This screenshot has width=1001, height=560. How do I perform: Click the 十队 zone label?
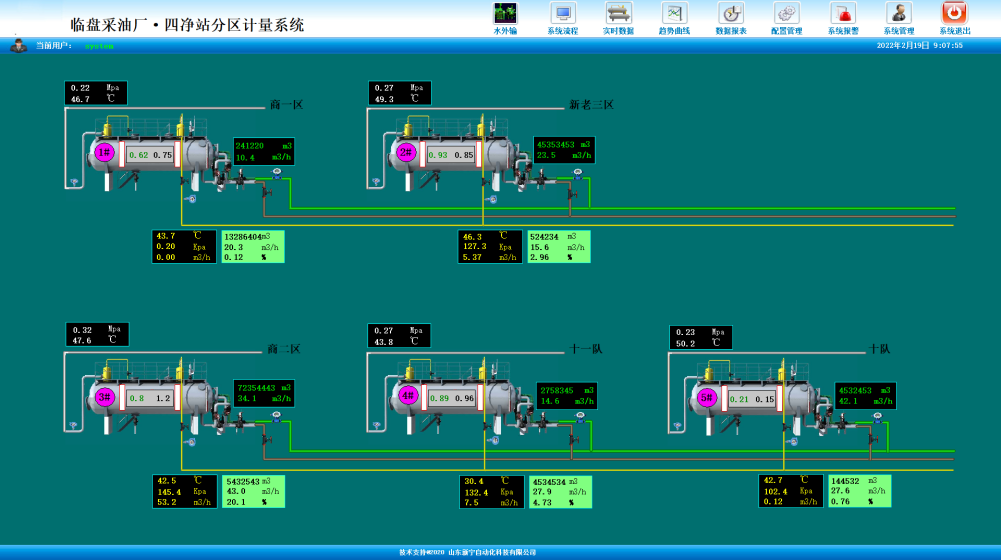click(879, 349)
